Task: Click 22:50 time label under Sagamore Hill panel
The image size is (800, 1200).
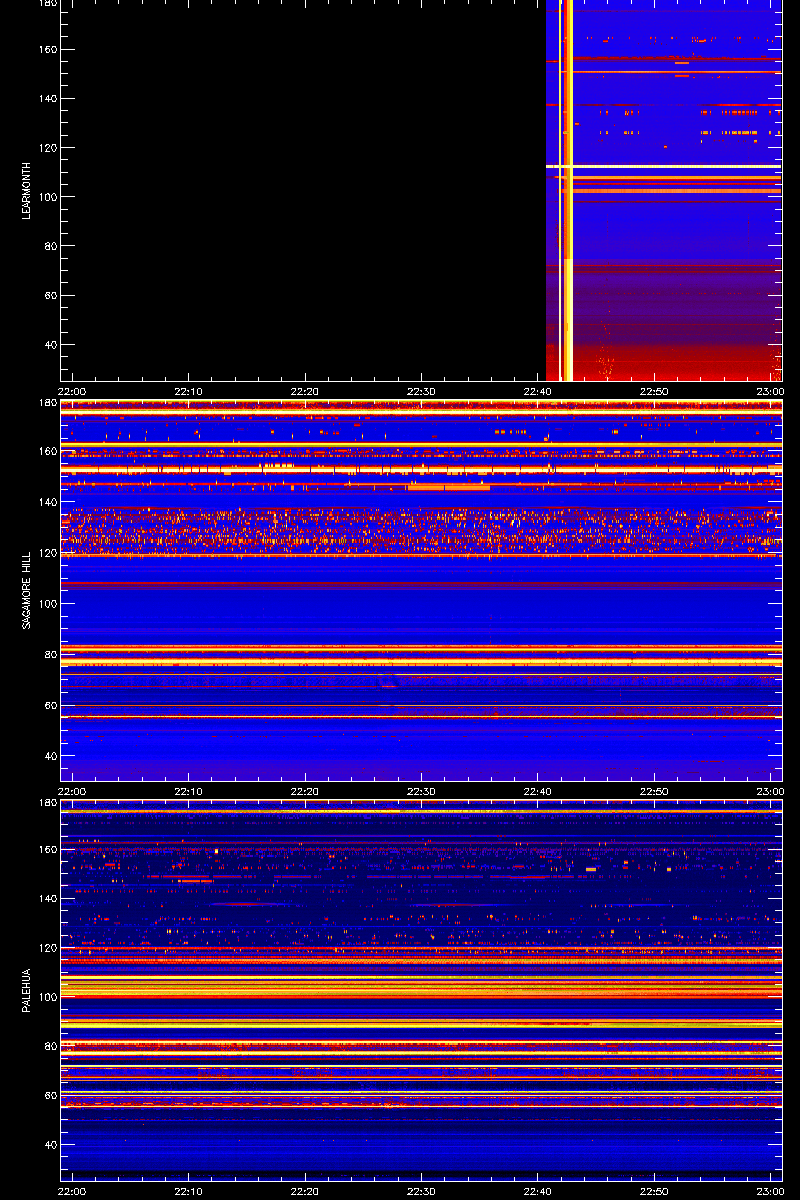Action: coord(654,791)
